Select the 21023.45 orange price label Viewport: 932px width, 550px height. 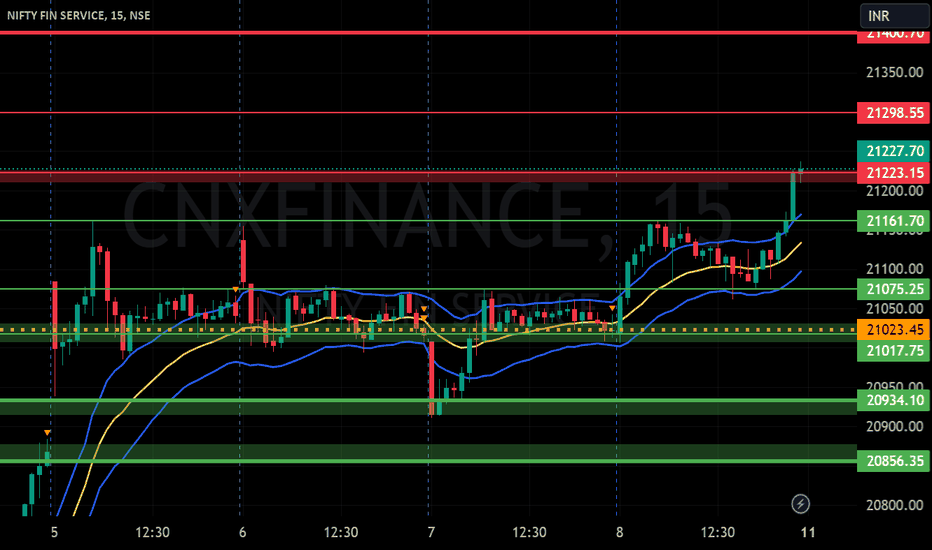coord(893,329)
